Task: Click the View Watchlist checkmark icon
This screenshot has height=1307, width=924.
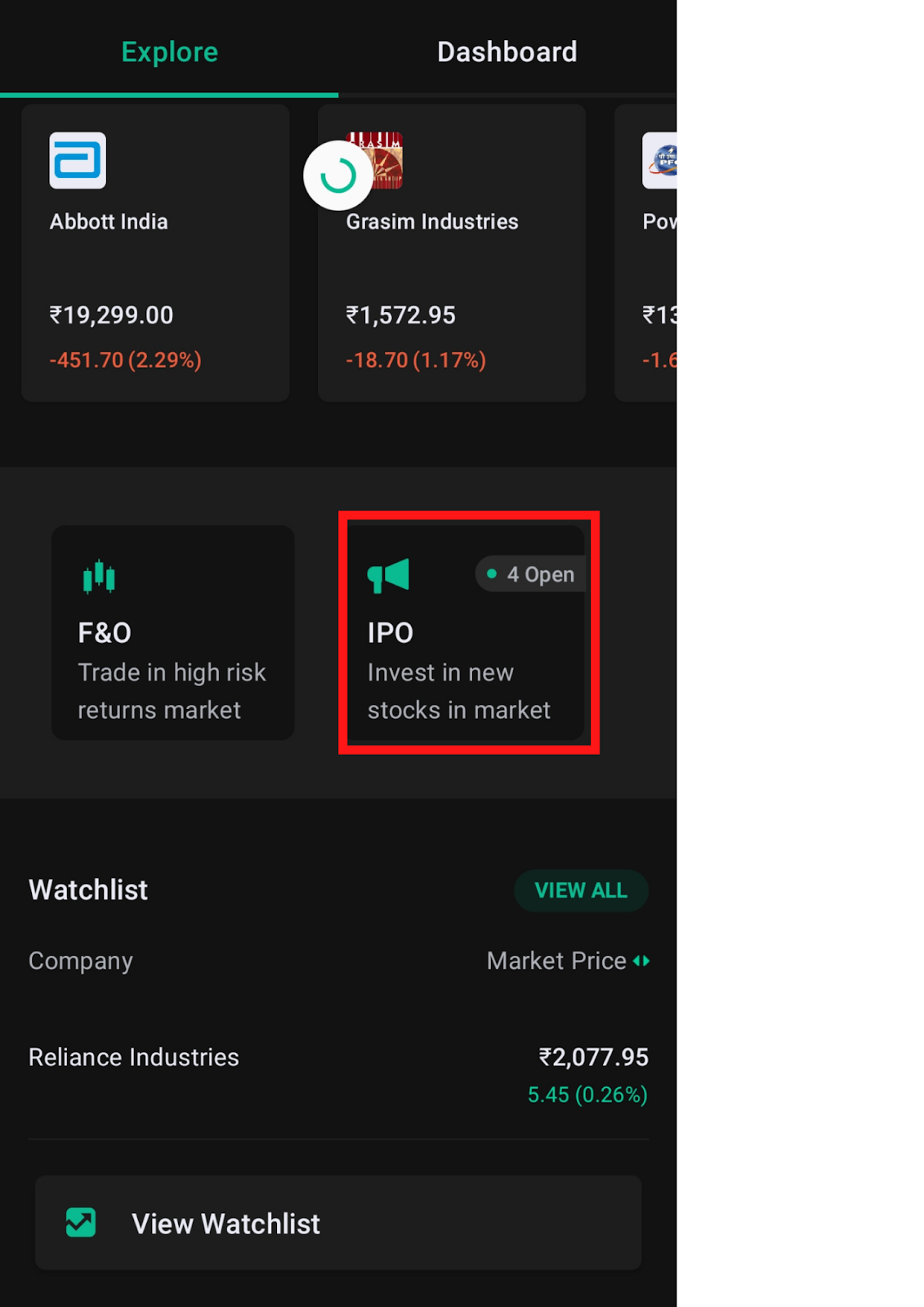Action: point(81,1223)
